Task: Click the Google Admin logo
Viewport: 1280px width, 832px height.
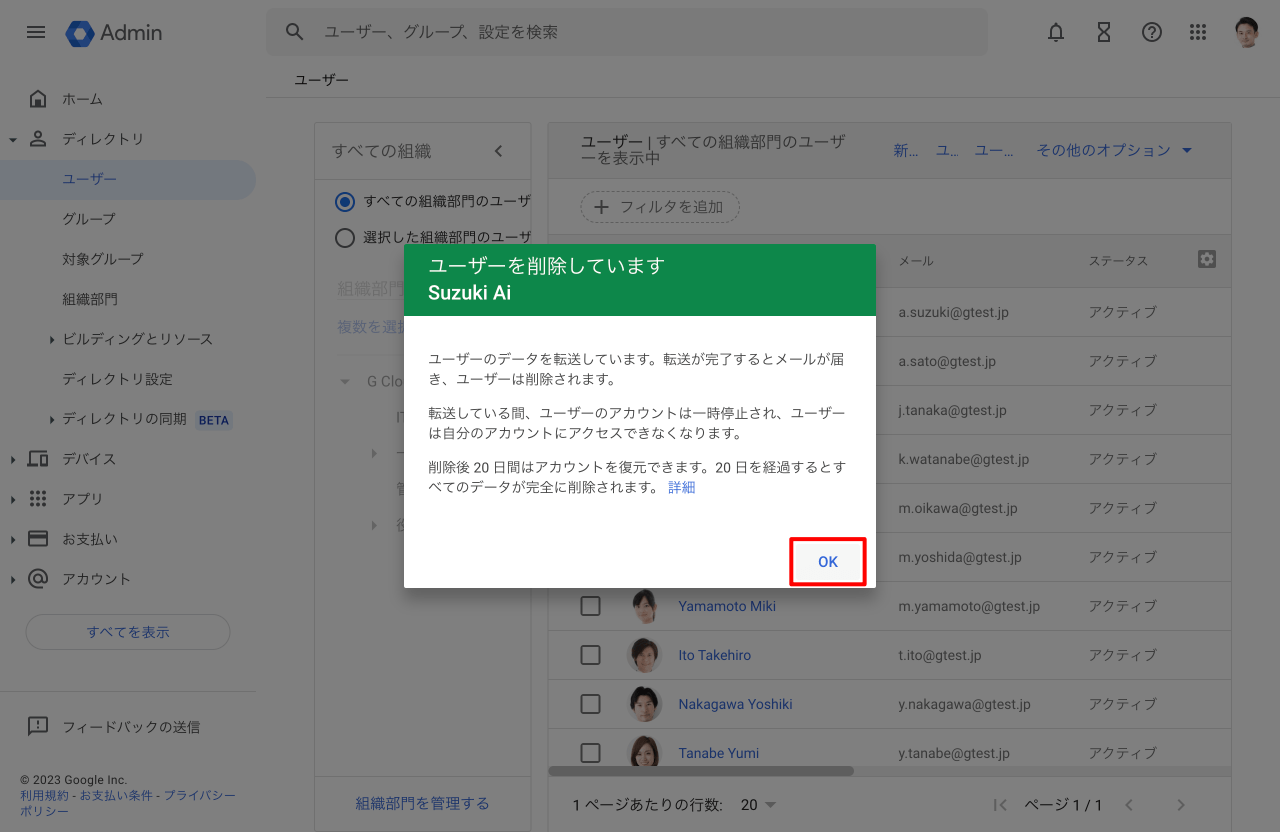Action: [x=114, y=33]
